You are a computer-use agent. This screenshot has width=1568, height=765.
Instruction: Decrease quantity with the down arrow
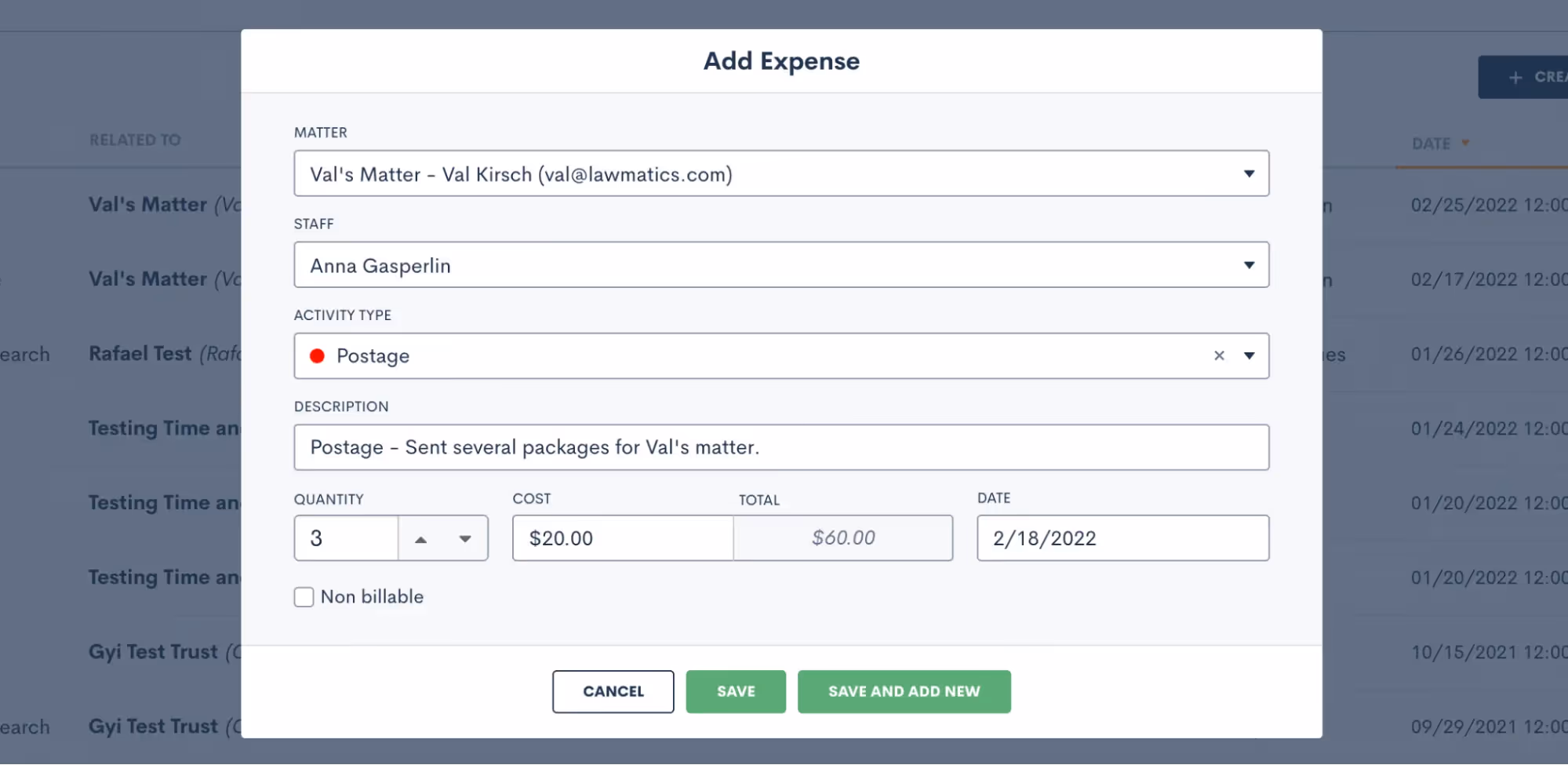(465, 539)
